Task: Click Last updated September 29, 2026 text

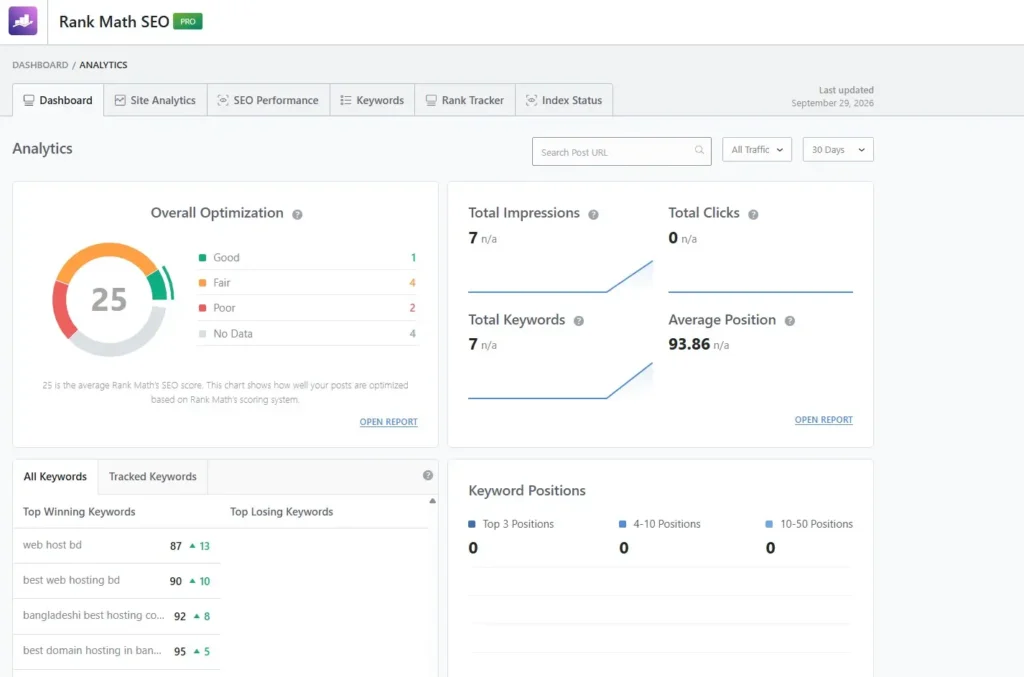Action: coord(833,97)
